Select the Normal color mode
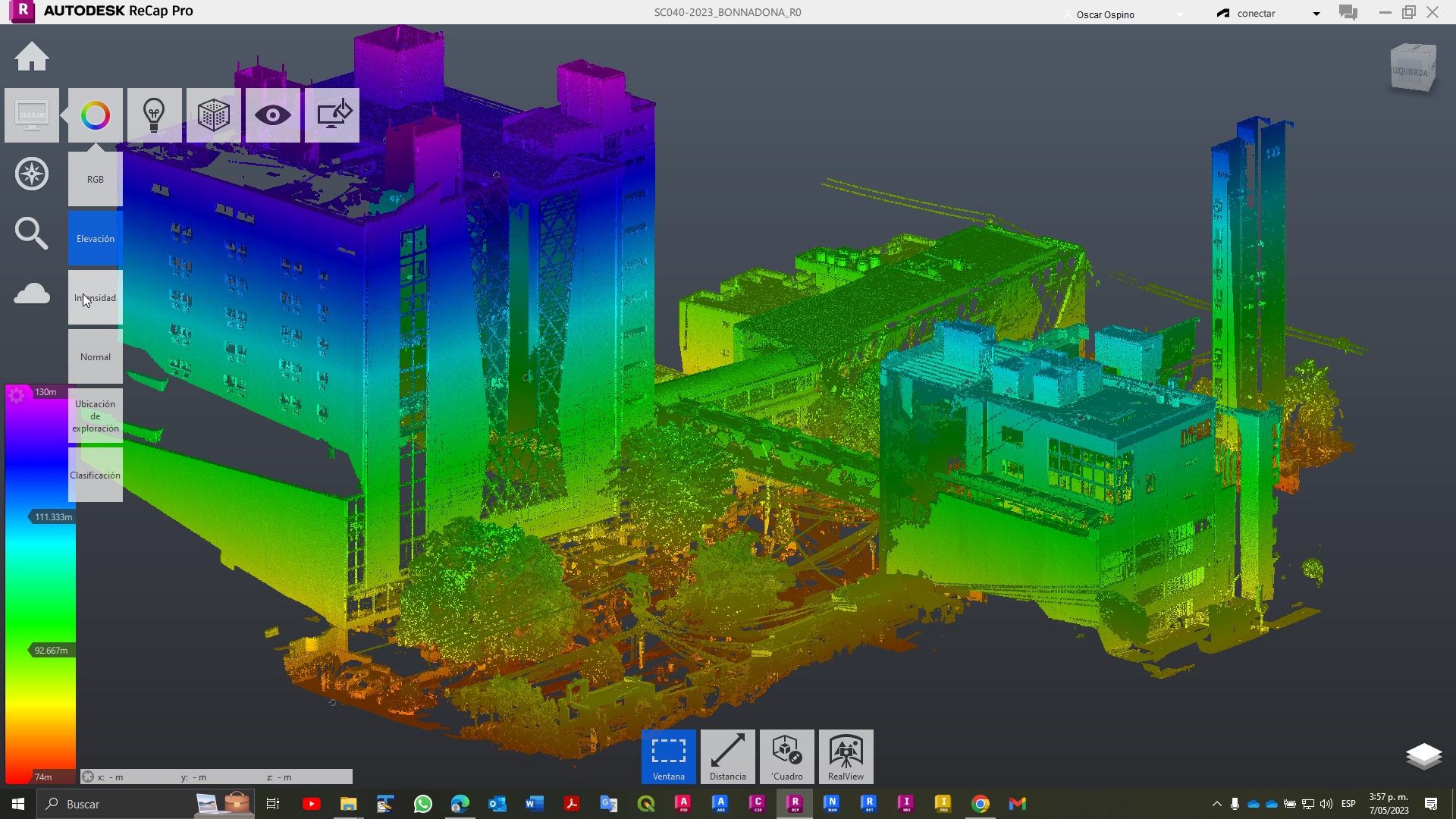 (x=96, y=356)
